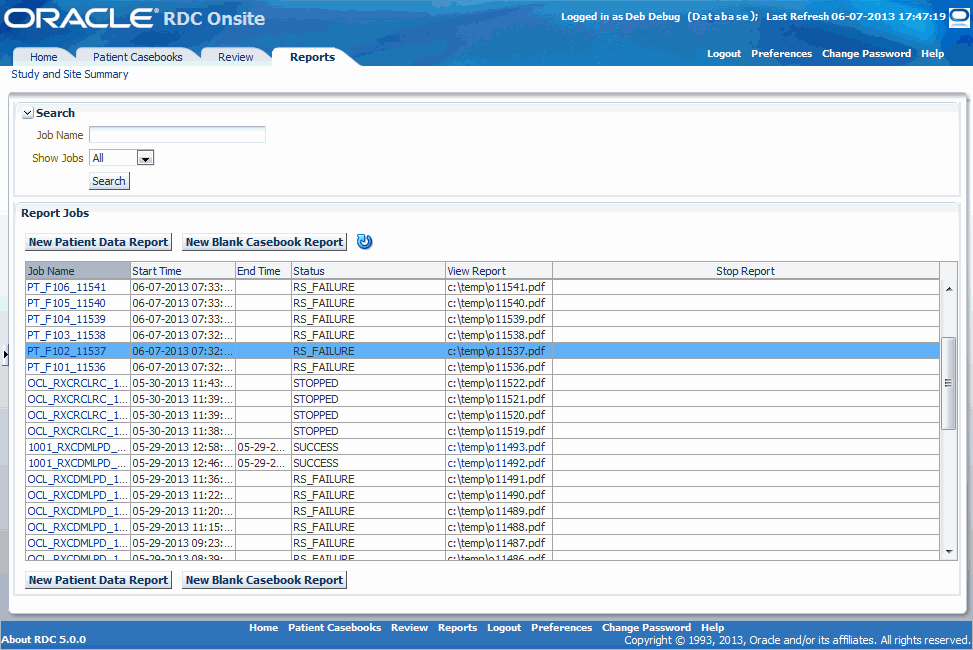Click the scrollbar up arrow

pyautogui.click(x=948, y=288)
